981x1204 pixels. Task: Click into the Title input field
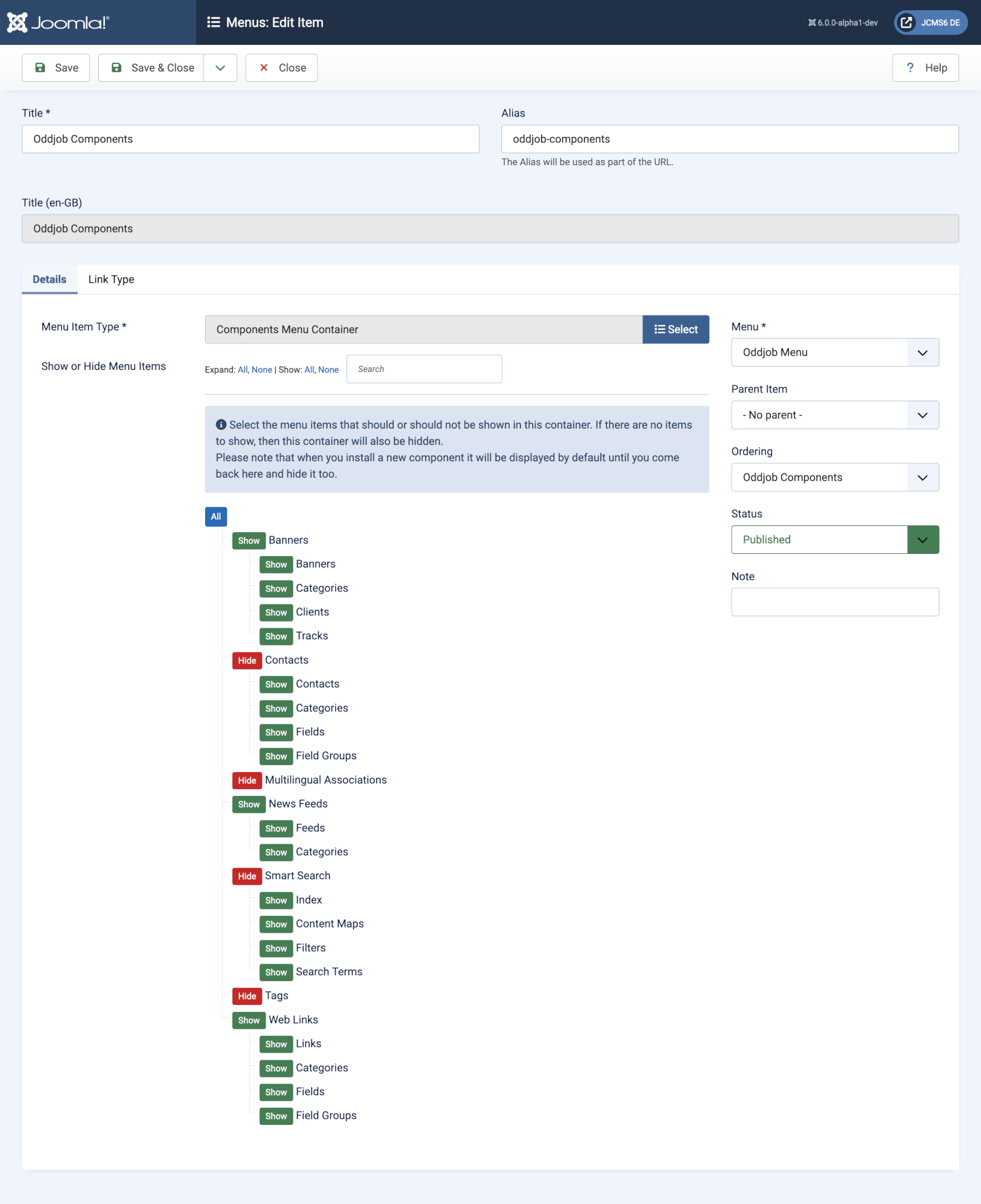[x=251, y=139]
